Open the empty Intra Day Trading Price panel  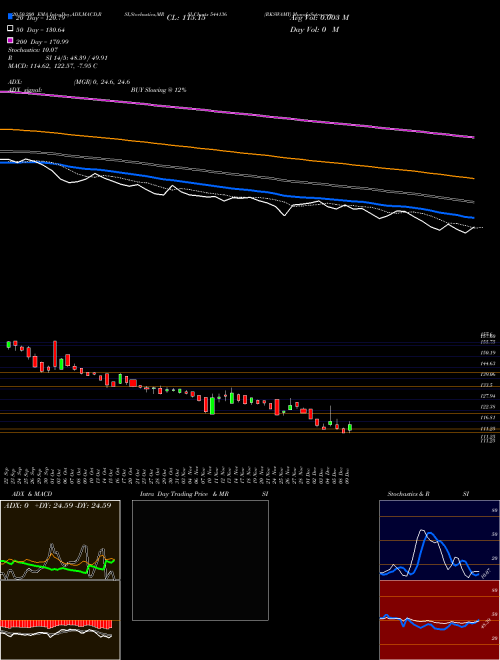click(x=200, y=560)
